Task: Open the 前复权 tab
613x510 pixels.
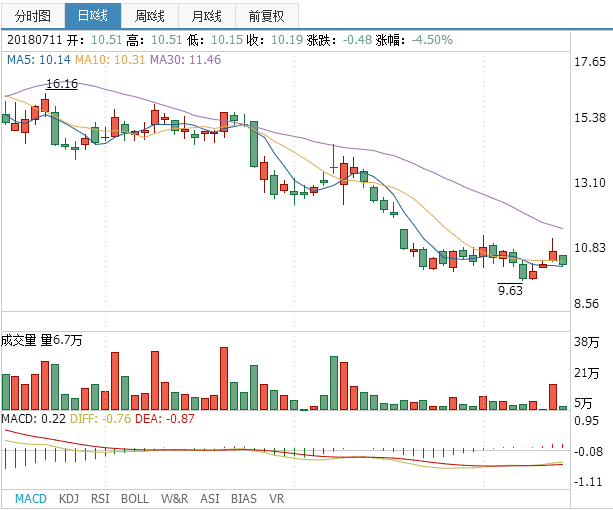Action: click(x=267, y=16)
